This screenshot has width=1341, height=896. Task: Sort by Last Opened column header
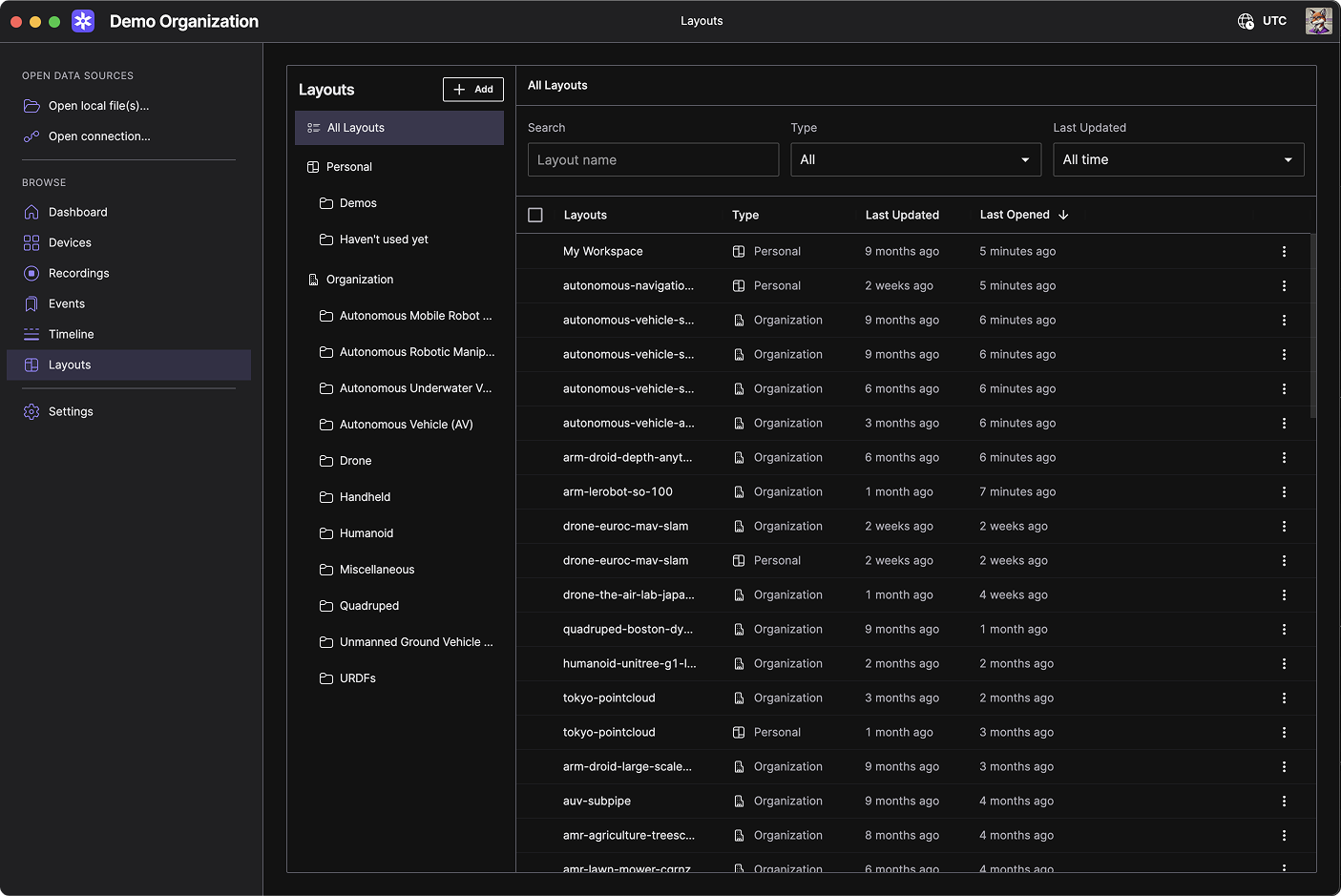pos(1015,216)
